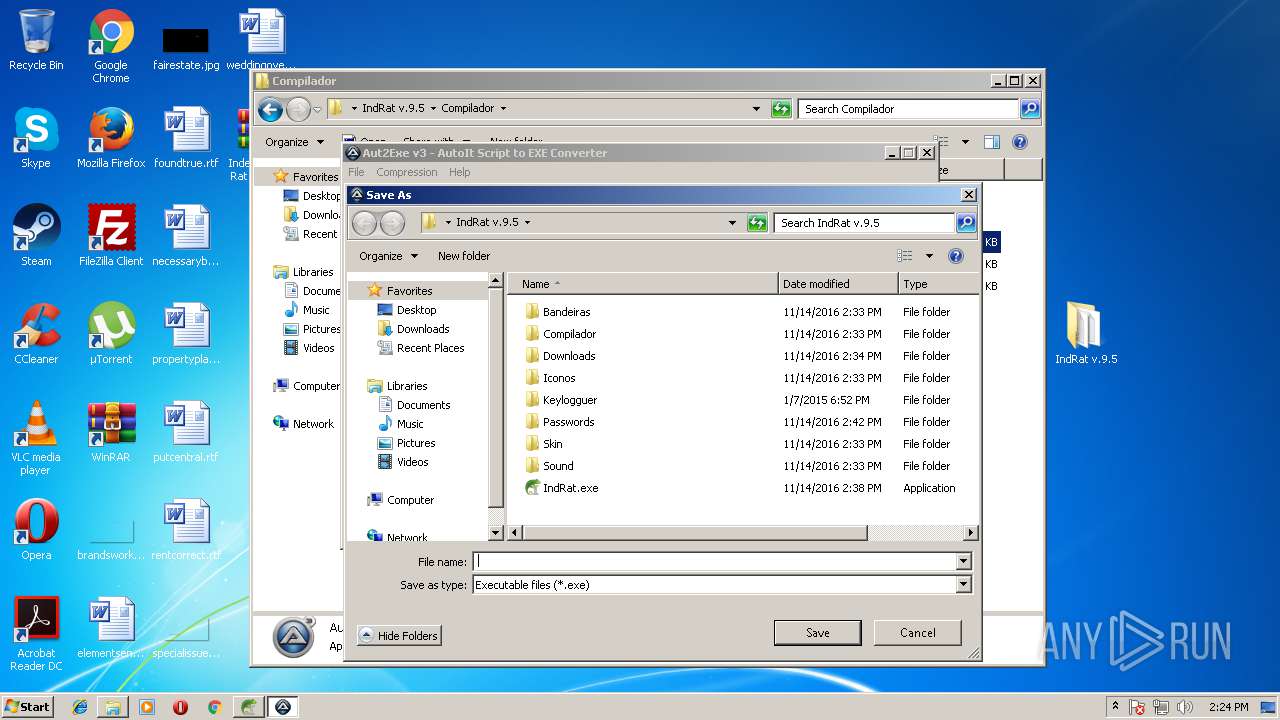This screenshot has height=720, width=1280.
Task: Select Computer in Save As sidebar
Action: click(x=410, y=500)
